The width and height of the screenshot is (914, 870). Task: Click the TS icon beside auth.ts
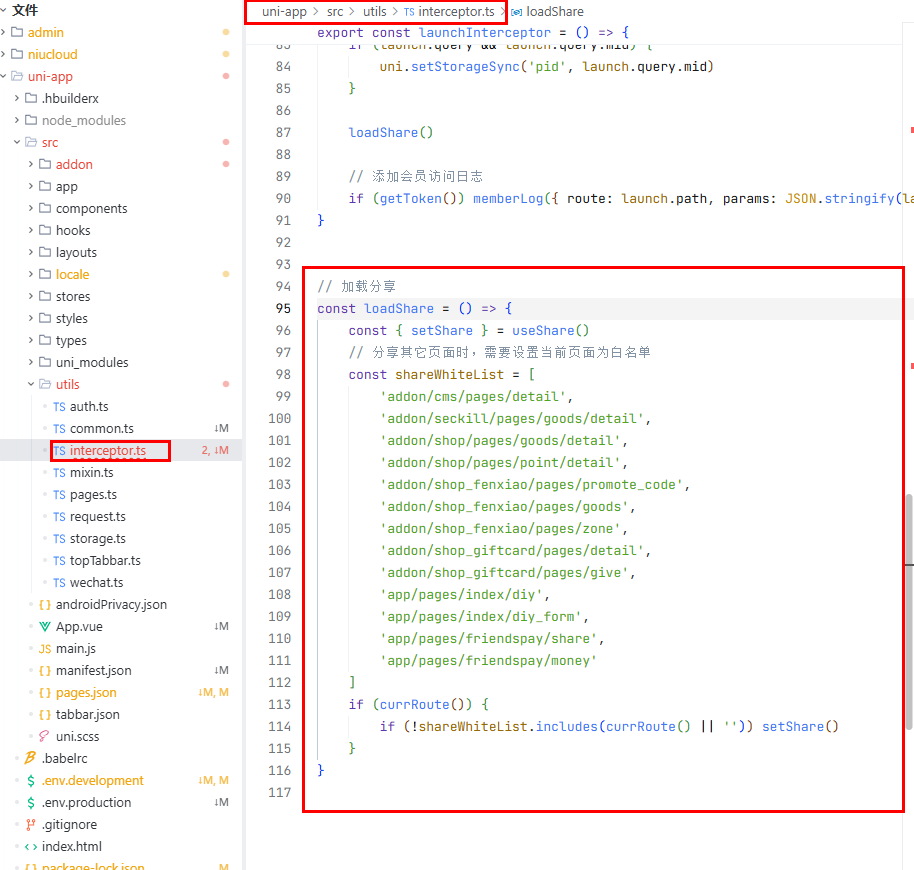pyautogui.click(x=59, y=407)
